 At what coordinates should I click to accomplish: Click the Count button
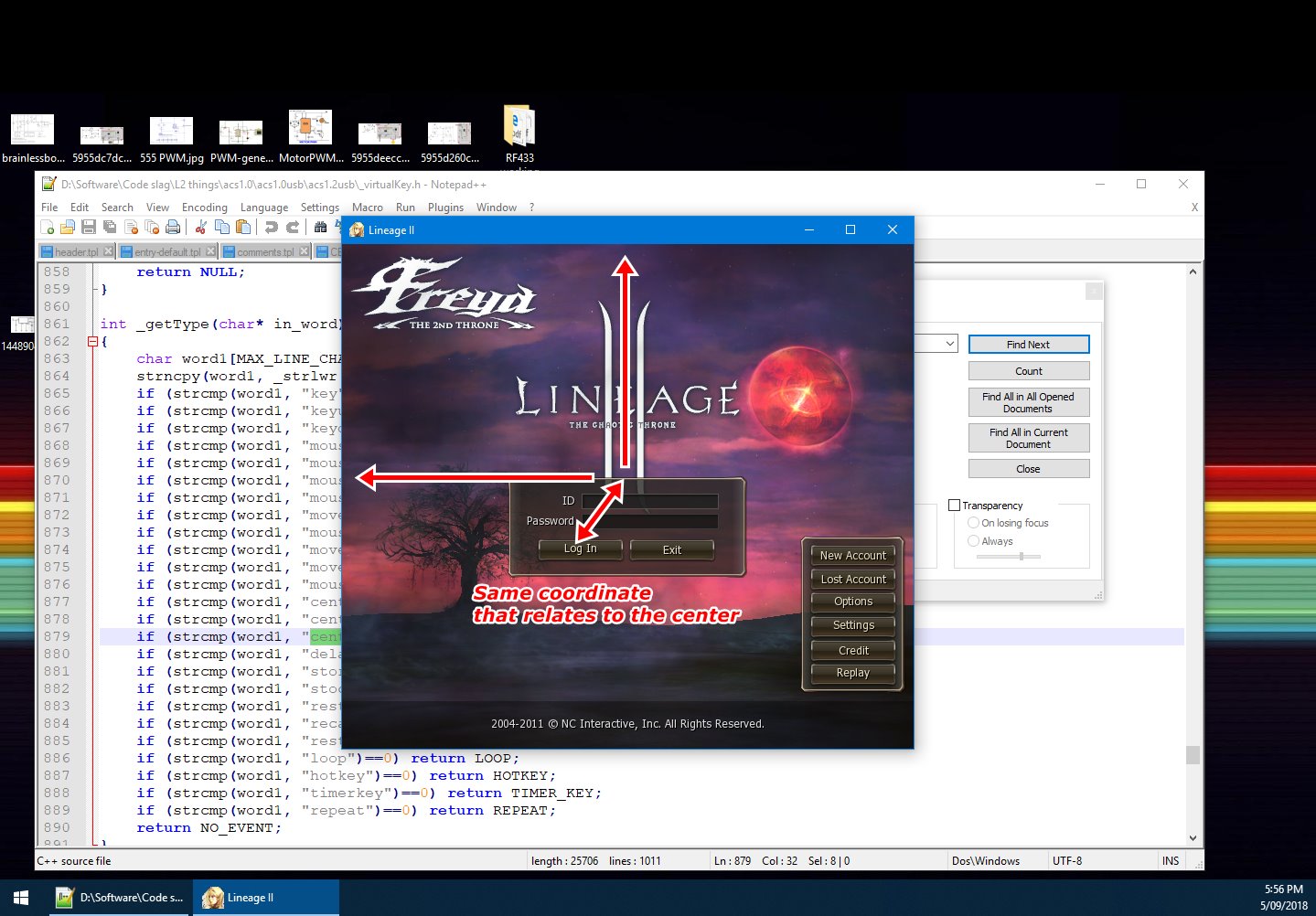(1029, 371)
